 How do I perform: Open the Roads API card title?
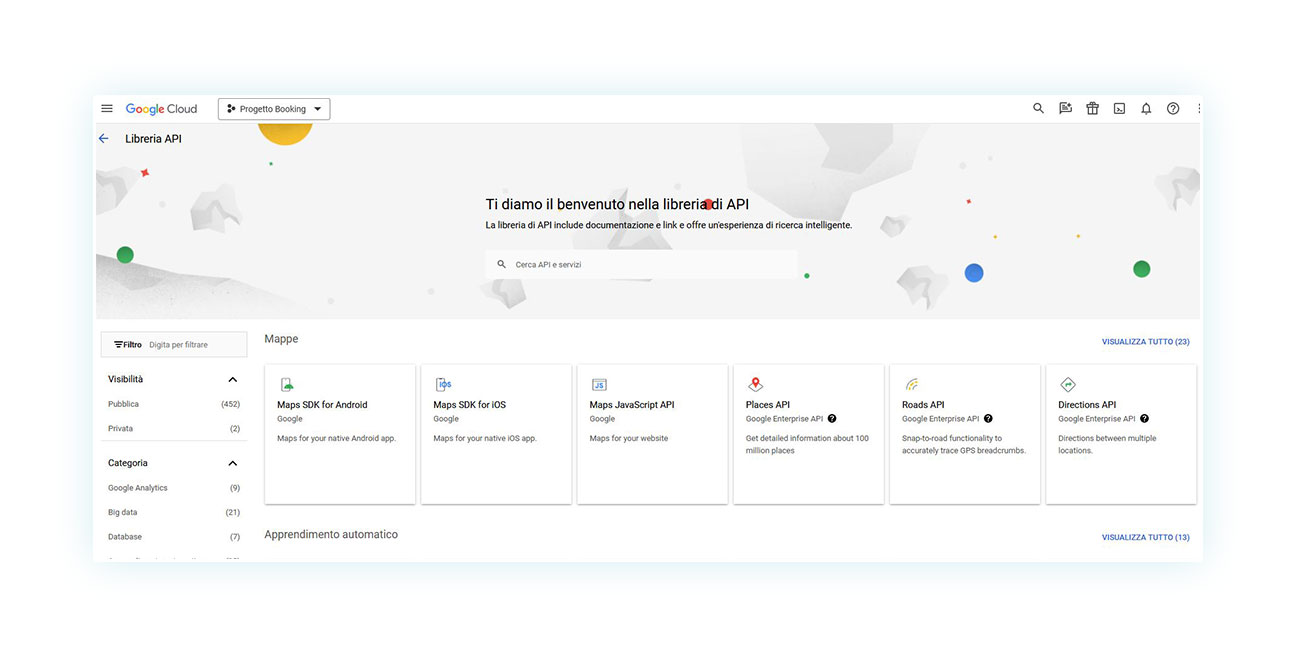923,405
